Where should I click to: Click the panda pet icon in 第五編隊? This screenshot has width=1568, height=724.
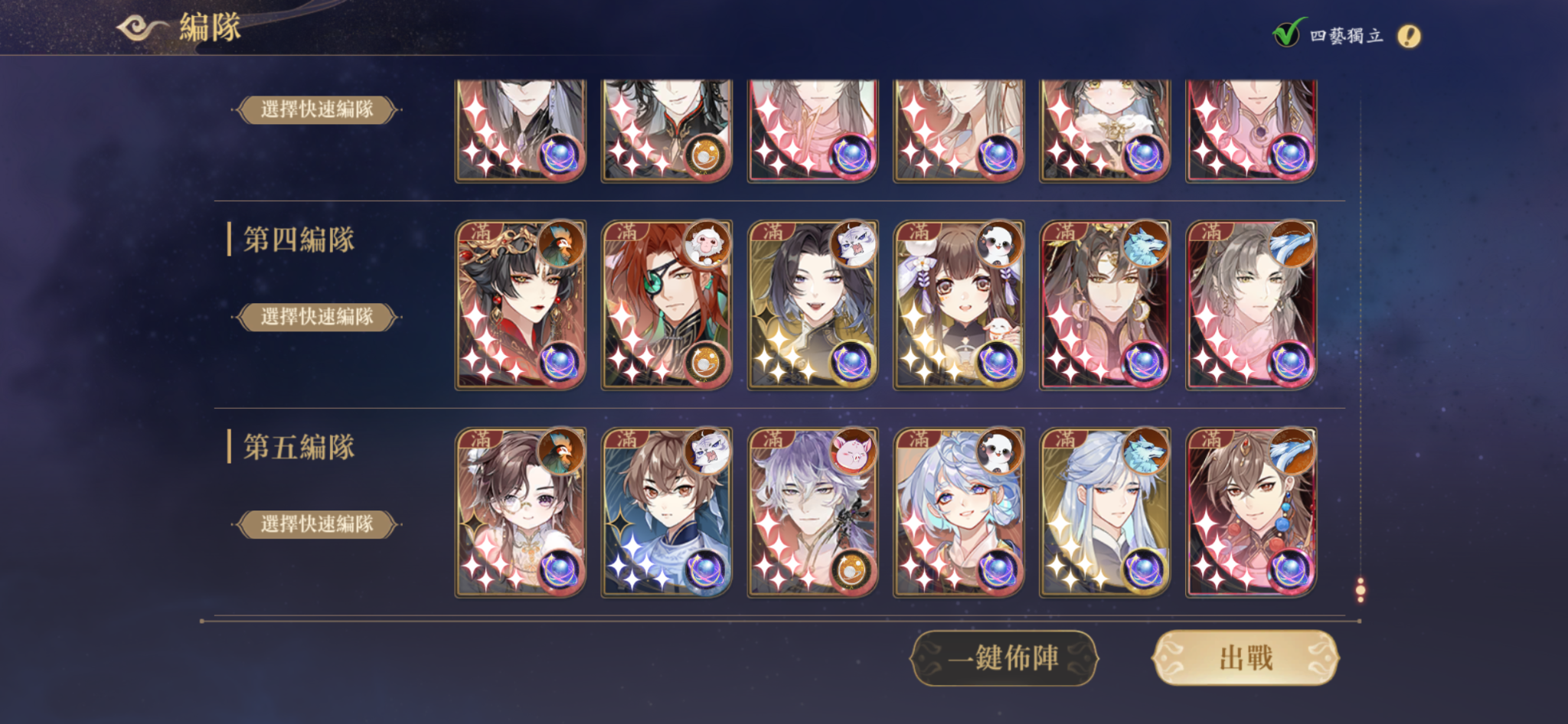tap(1000, 452)
